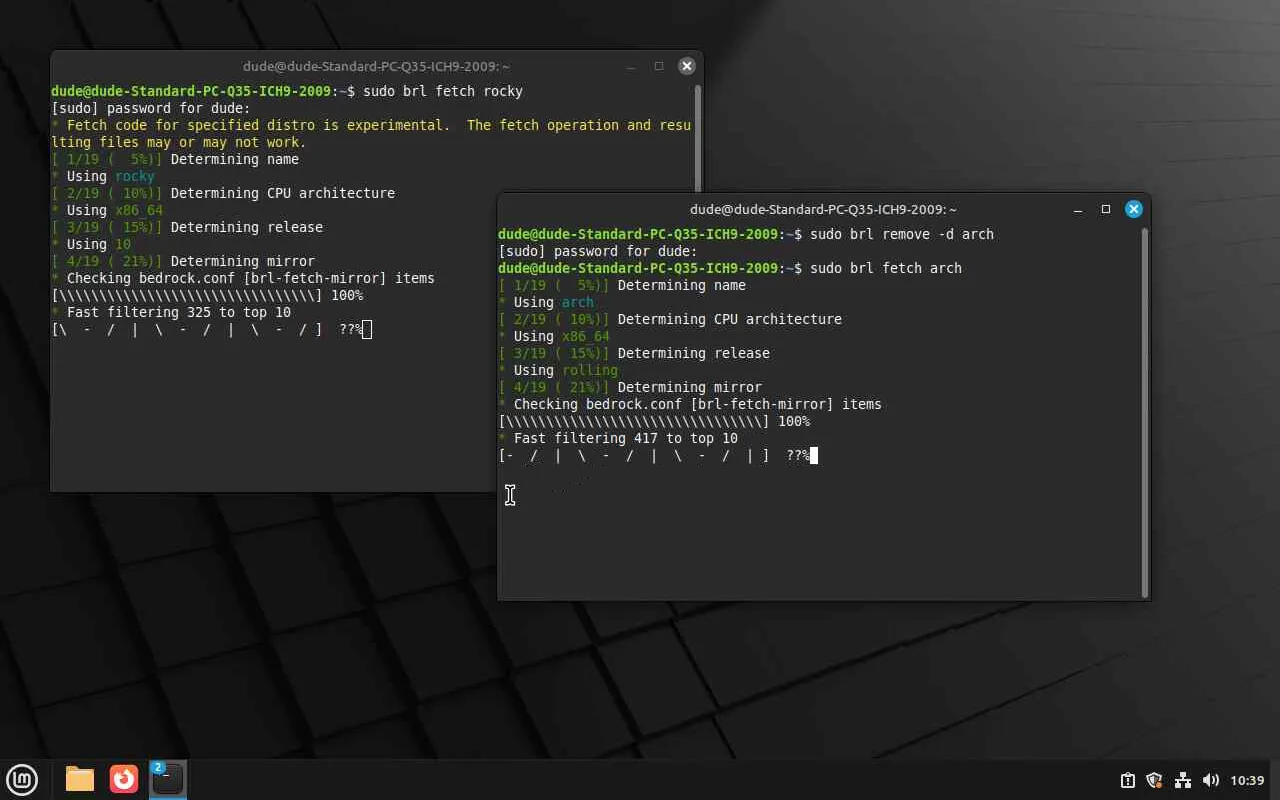Open the network connections tray icon
The image size is (1280, 800).
(x=1182, y=780)
